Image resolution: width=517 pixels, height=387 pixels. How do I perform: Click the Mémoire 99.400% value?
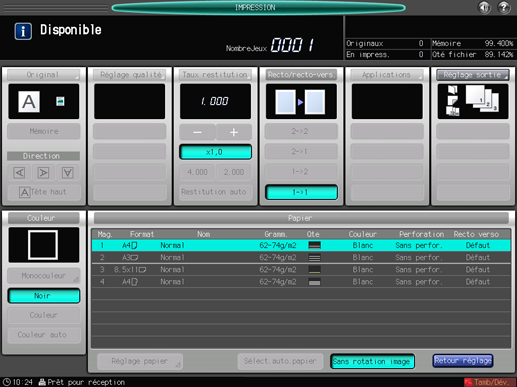499,43
